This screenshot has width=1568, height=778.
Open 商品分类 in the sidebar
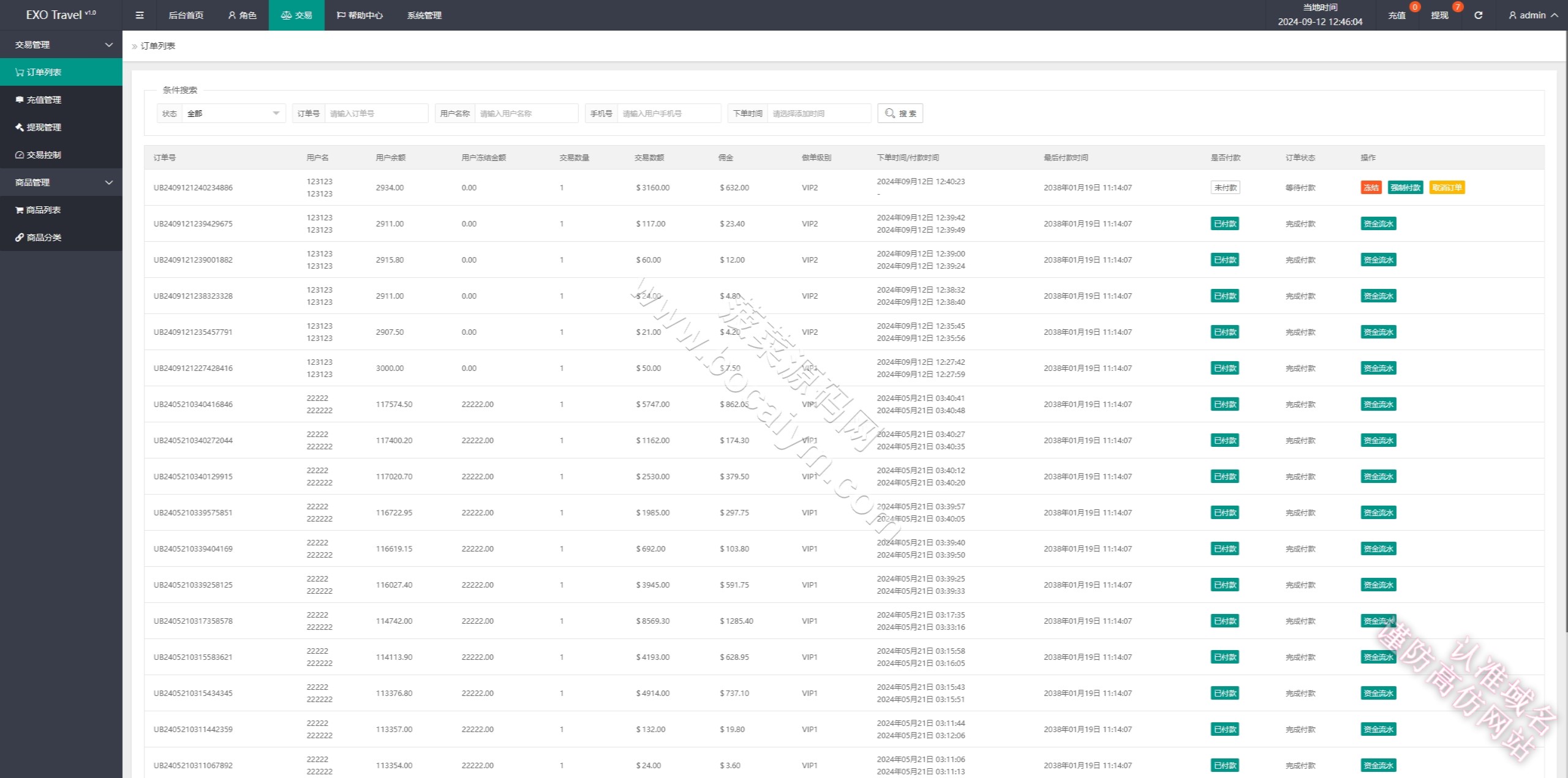click(61, 238)
